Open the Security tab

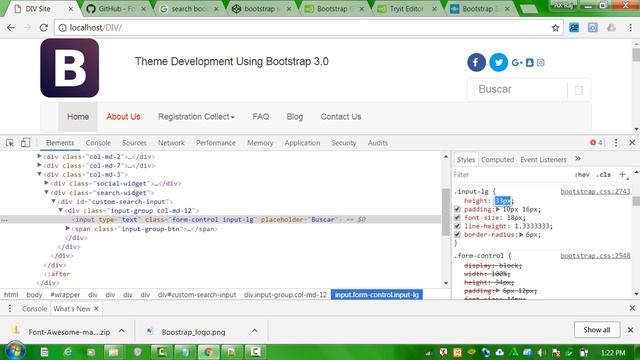[344, 143]
